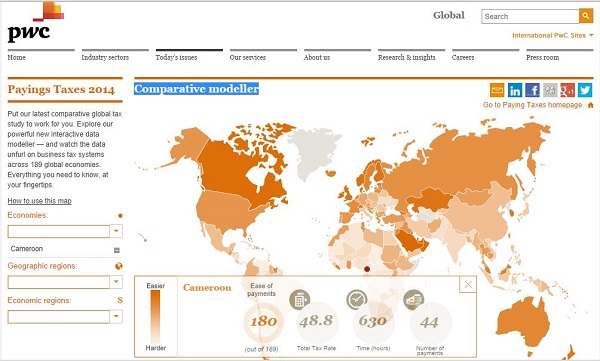600x361 pixels.
Task: Click the Number of payments value 44
Action: tap(429, 322)
